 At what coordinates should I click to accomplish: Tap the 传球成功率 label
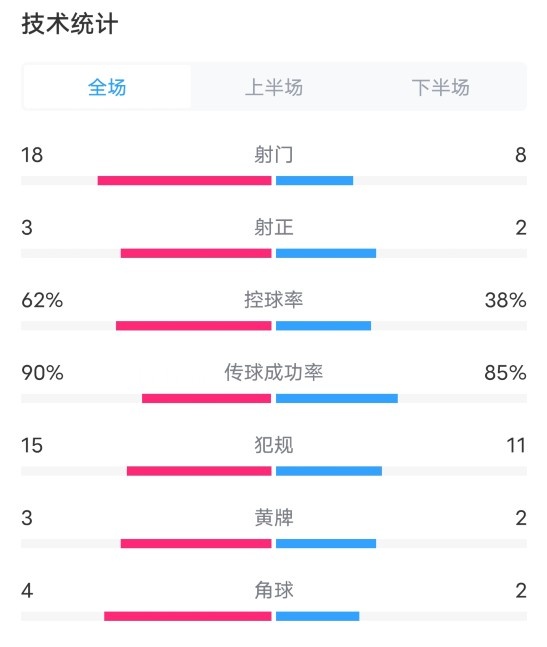tap(274, 372)
